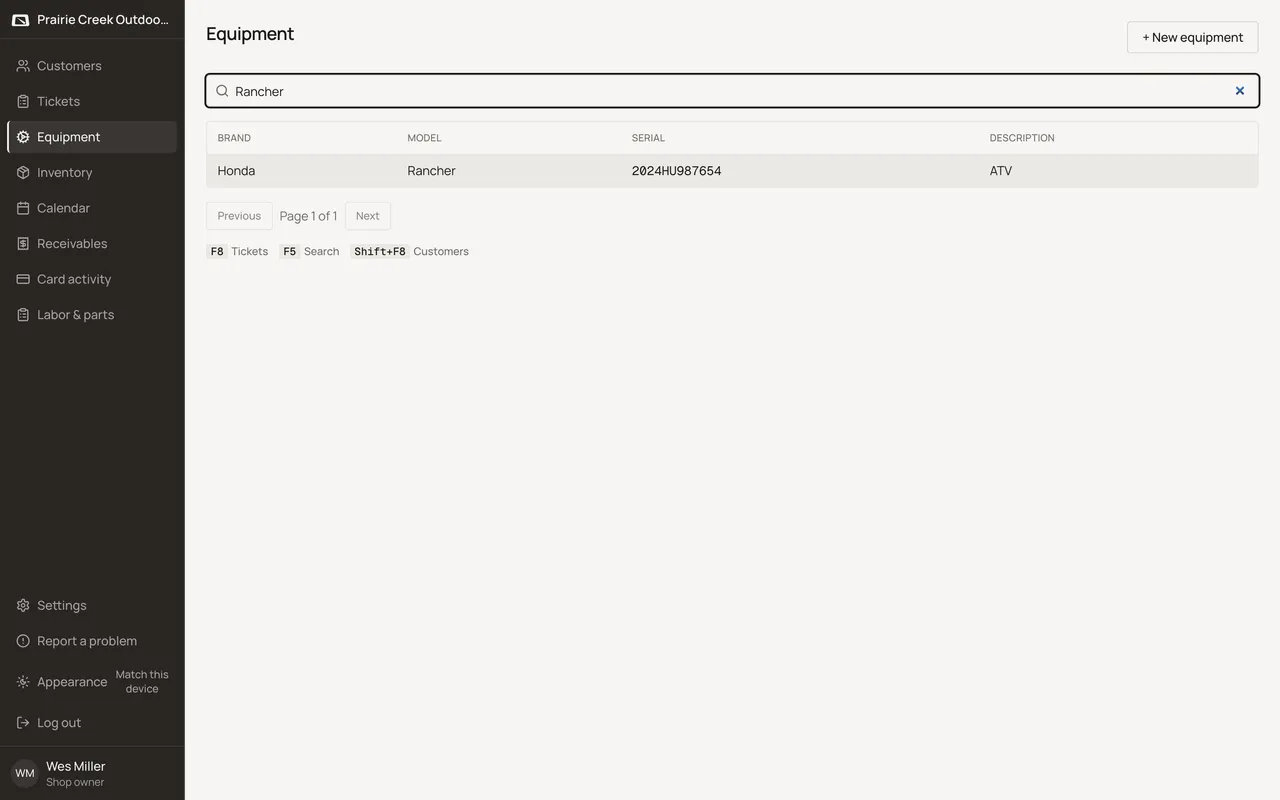Image resolution: width=1280 pixels, height=800 pixels.
Task: Add new equipment
Action: click(1192, 37)
